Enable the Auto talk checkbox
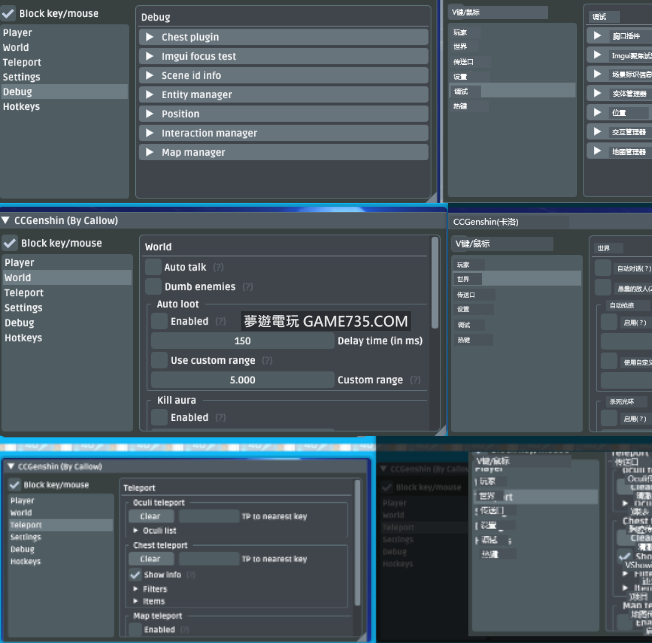The height and width of the screenshot is (643, 652). (x=154, y=268)
